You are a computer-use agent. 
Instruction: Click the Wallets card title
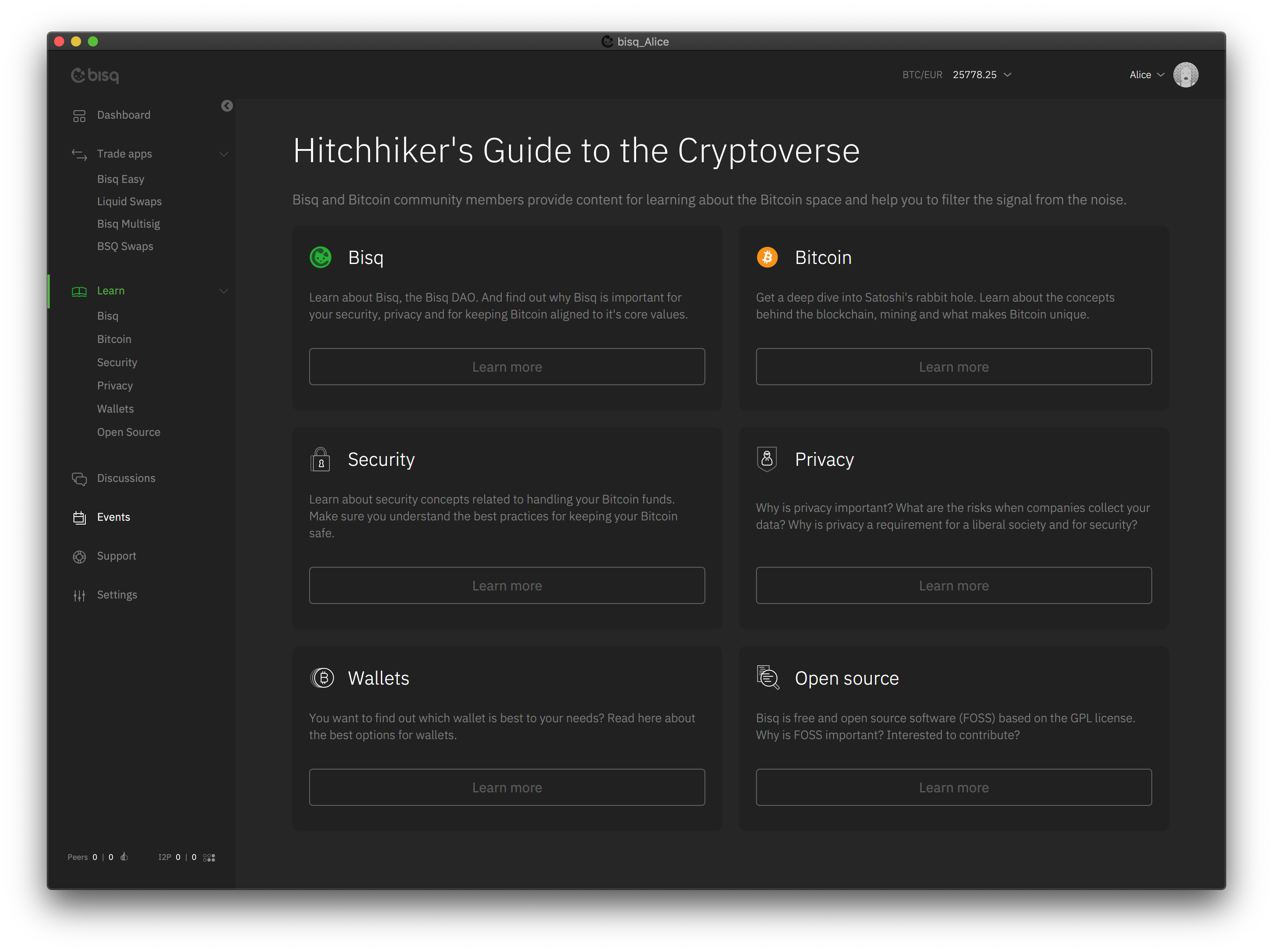379,678
